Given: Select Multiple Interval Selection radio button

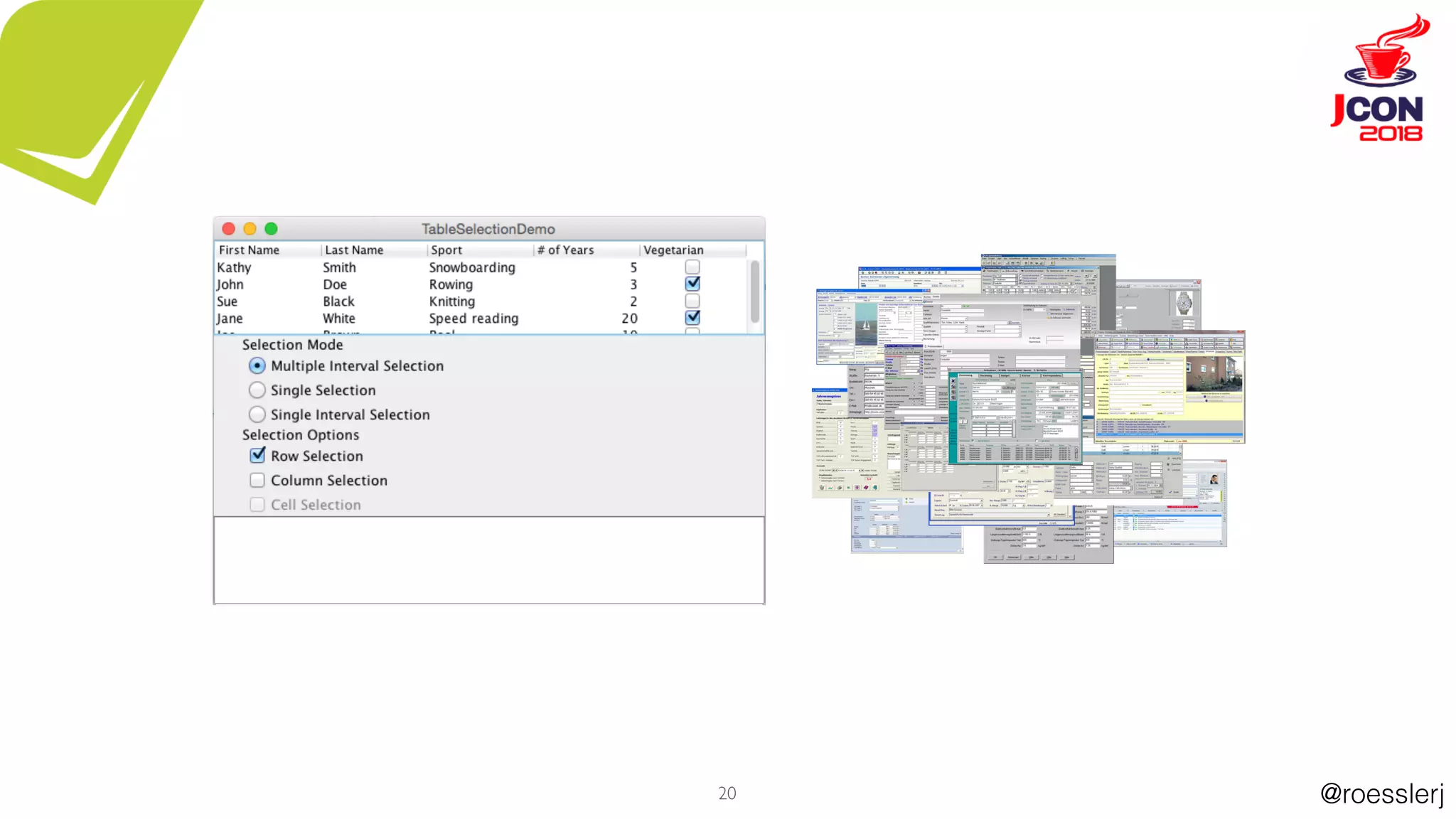Looking at the screenshot, I should [x=257, y=366].
